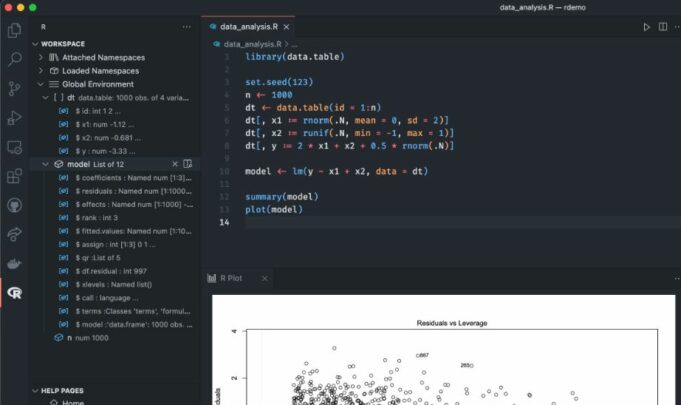681x405 pixels.
Task: Open the Explorer view in activity bar
Action: 14,30
